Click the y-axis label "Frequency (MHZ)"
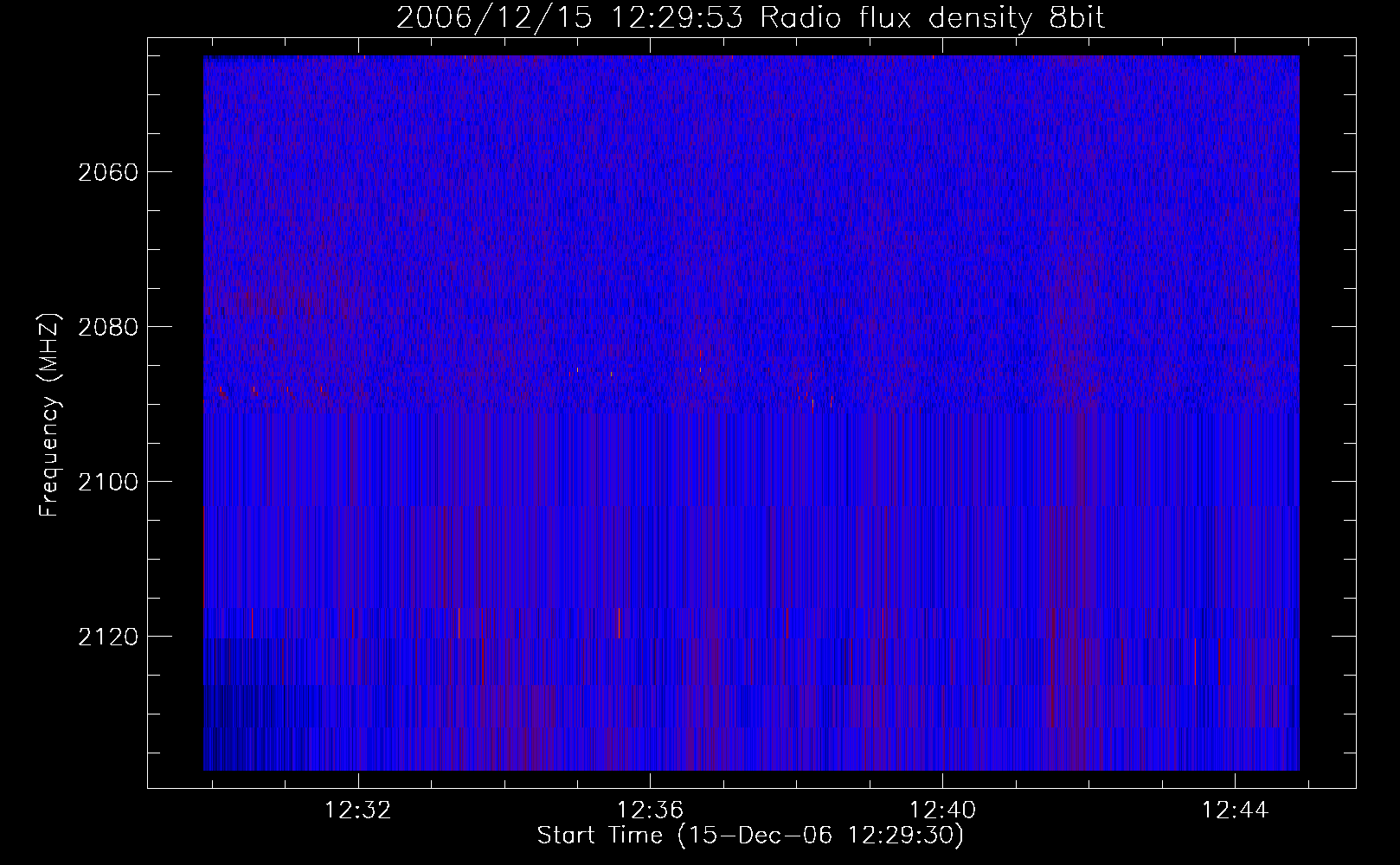The height and width of the screenshot is (865, 1400). pos(49,414)
